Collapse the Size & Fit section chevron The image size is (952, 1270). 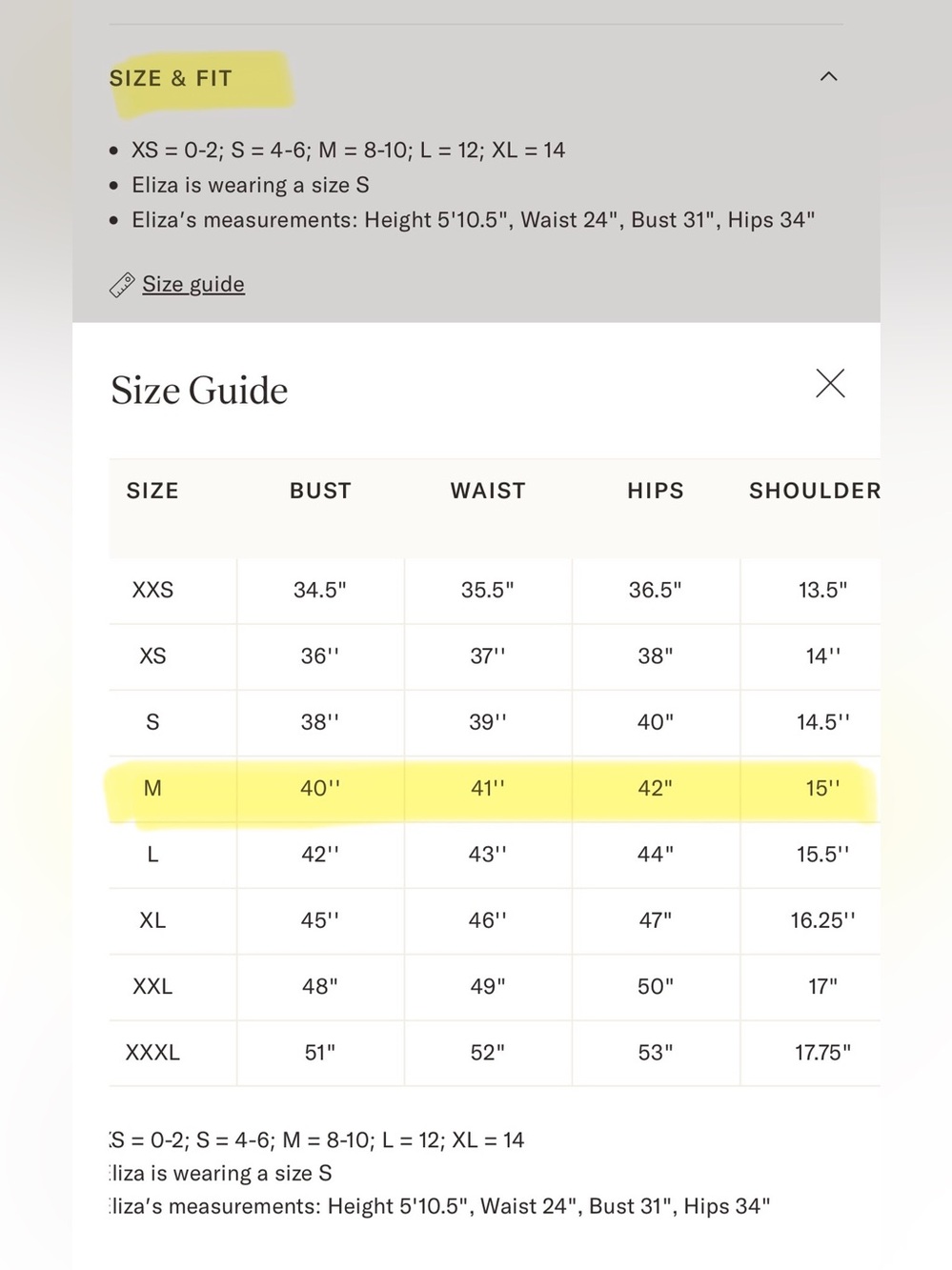[829, 76]
